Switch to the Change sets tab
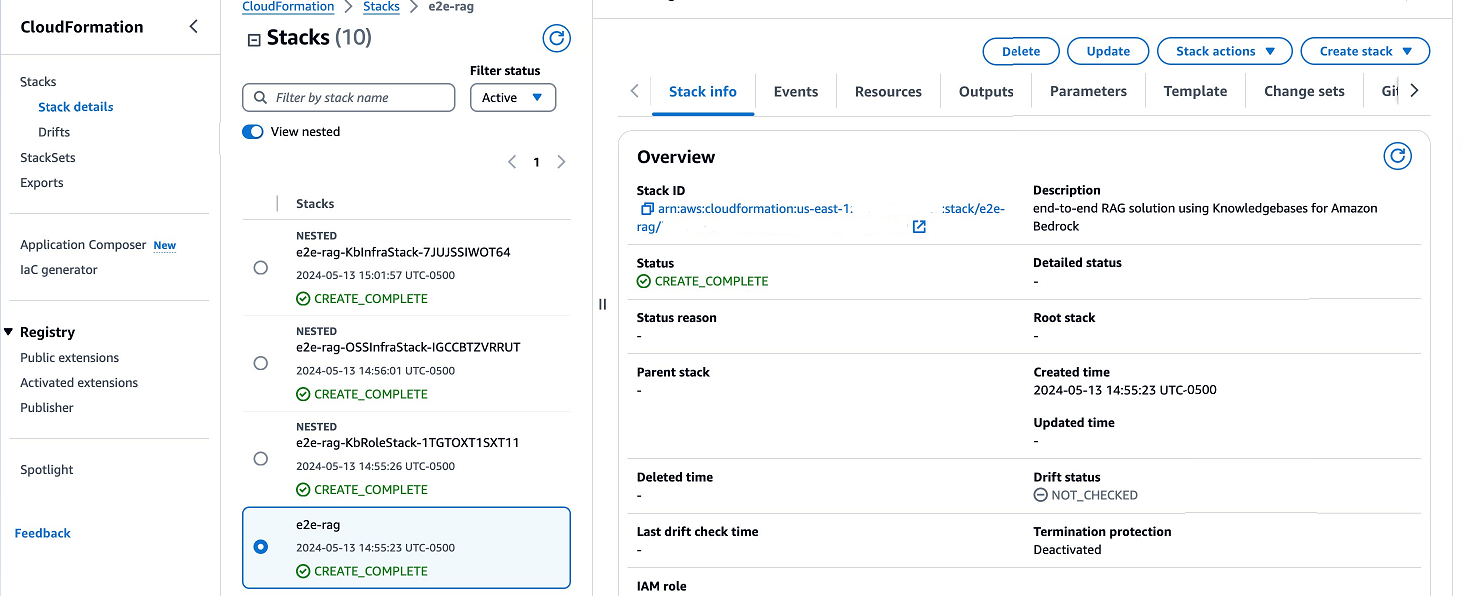This screenshot has width=1463, height=596. click(1304, 91)
